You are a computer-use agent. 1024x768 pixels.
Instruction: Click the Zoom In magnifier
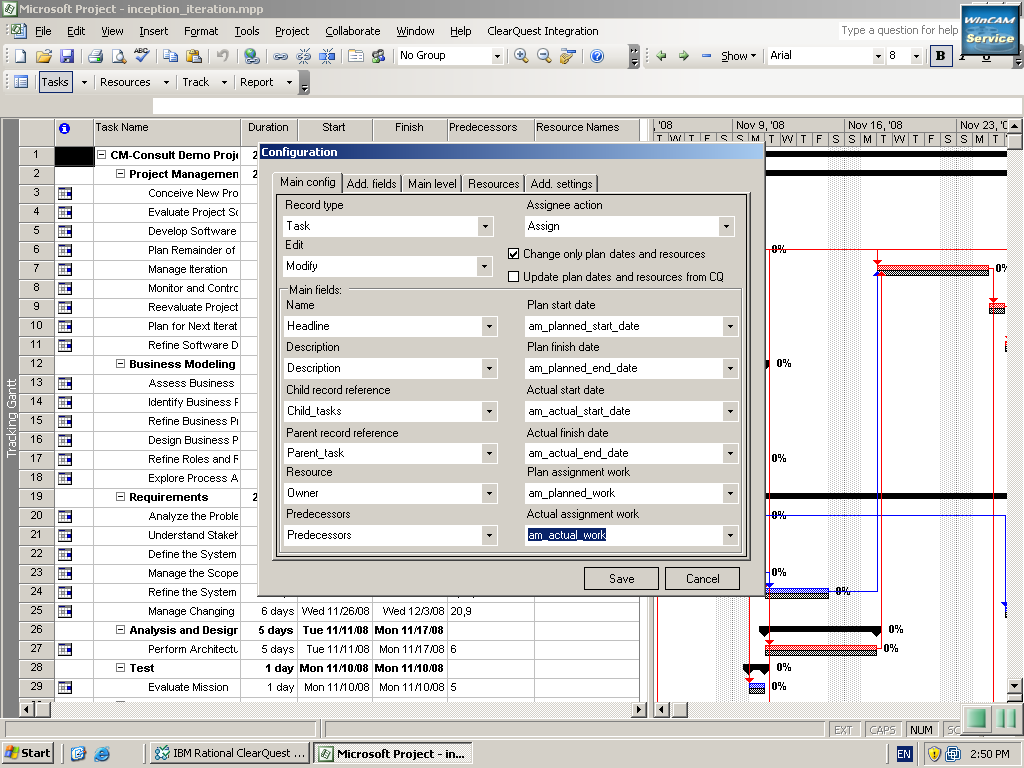tap(520, 56)
